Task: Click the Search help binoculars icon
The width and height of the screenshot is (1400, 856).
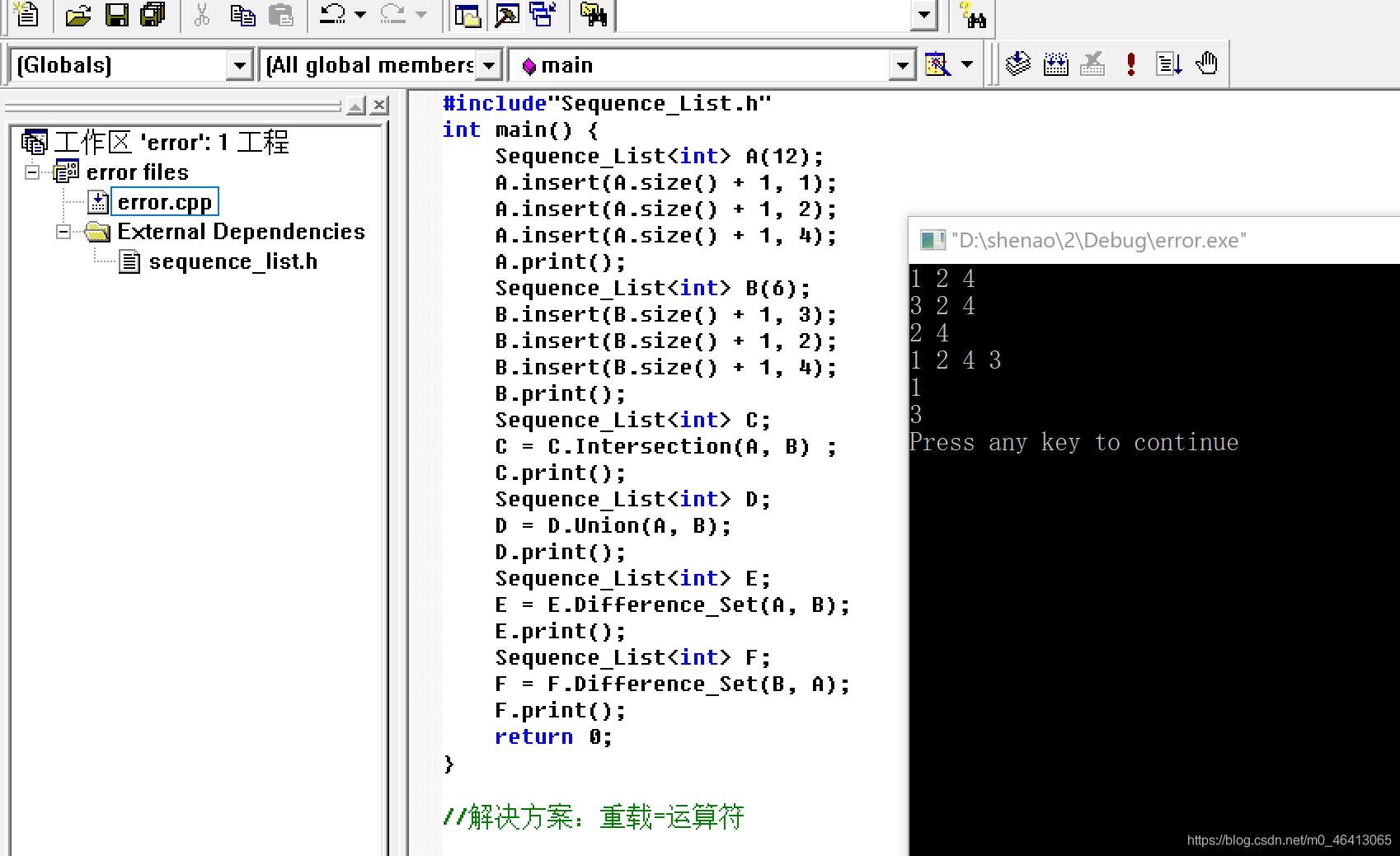Action: pos(973,14)
